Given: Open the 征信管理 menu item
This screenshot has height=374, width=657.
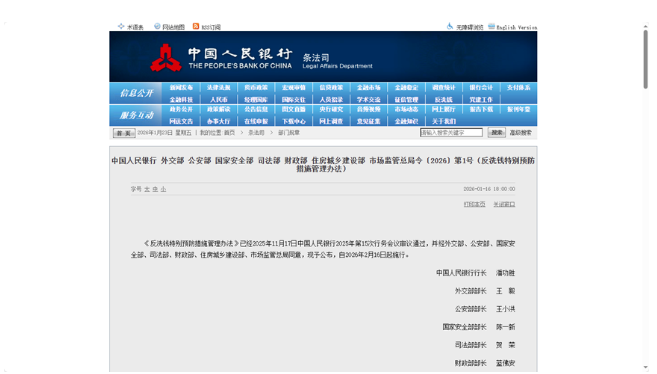Looking at the screenshot, I should click(406, 100).
